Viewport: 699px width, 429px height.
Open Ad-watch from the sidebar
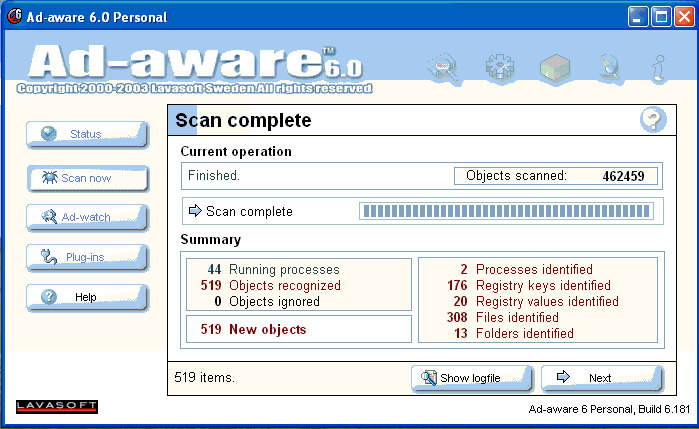pyautogui.click(x=87, y=217)
